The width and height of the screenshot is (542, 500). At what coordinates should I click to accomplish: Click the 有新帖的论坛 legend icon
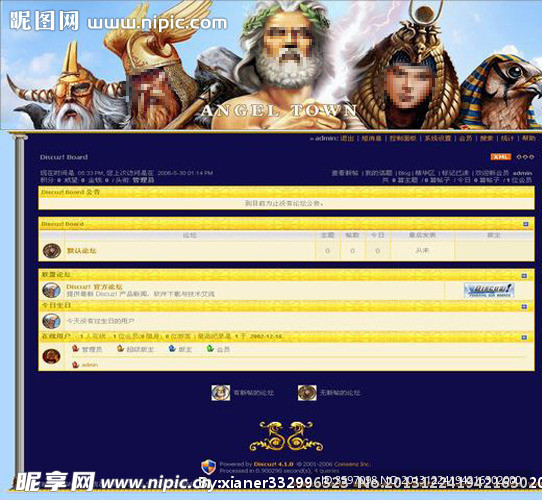(221, 393)
